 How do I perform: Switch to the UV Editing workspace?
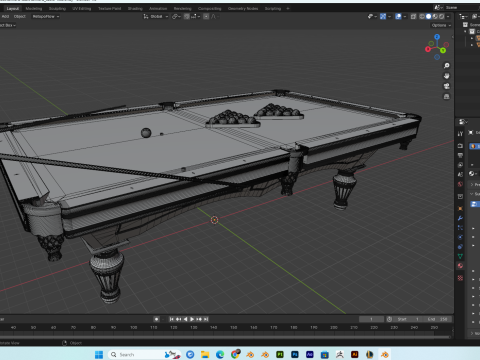click(82, 8)
